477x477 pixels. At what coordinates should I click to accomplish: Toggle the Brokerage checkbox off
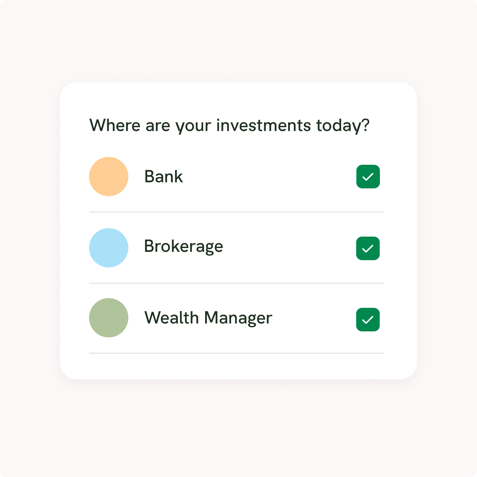point(368,248)
